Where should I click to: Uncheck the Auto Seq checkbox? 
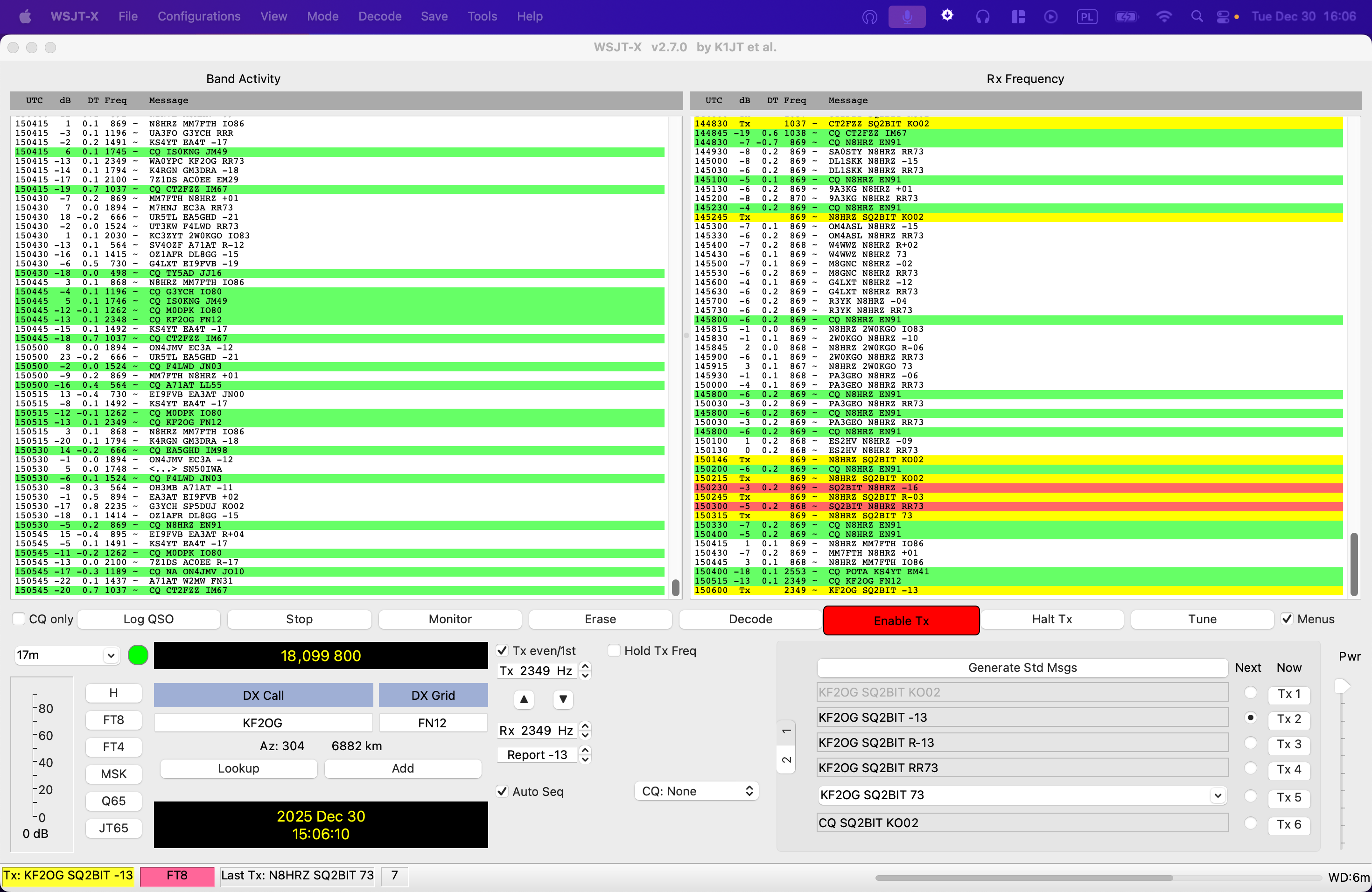(503, 791)
